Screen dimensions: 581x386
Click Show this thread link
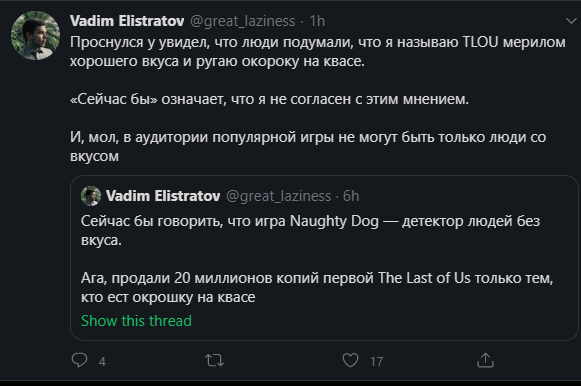[136, 321]
